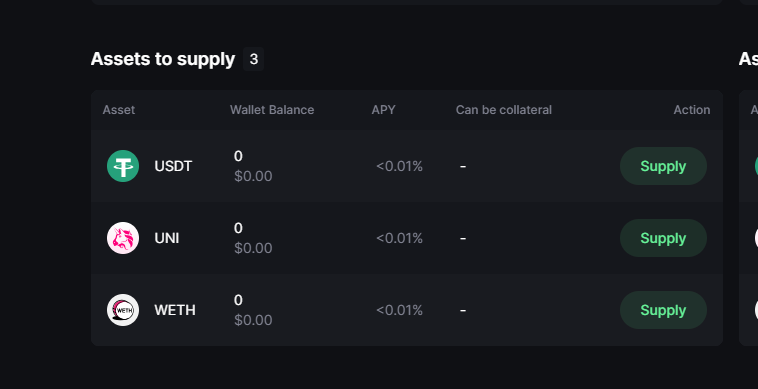The width and height of the screenshot is (758, 389).
Task: Click the USDT APY value
Action: (x=399, y=166)
